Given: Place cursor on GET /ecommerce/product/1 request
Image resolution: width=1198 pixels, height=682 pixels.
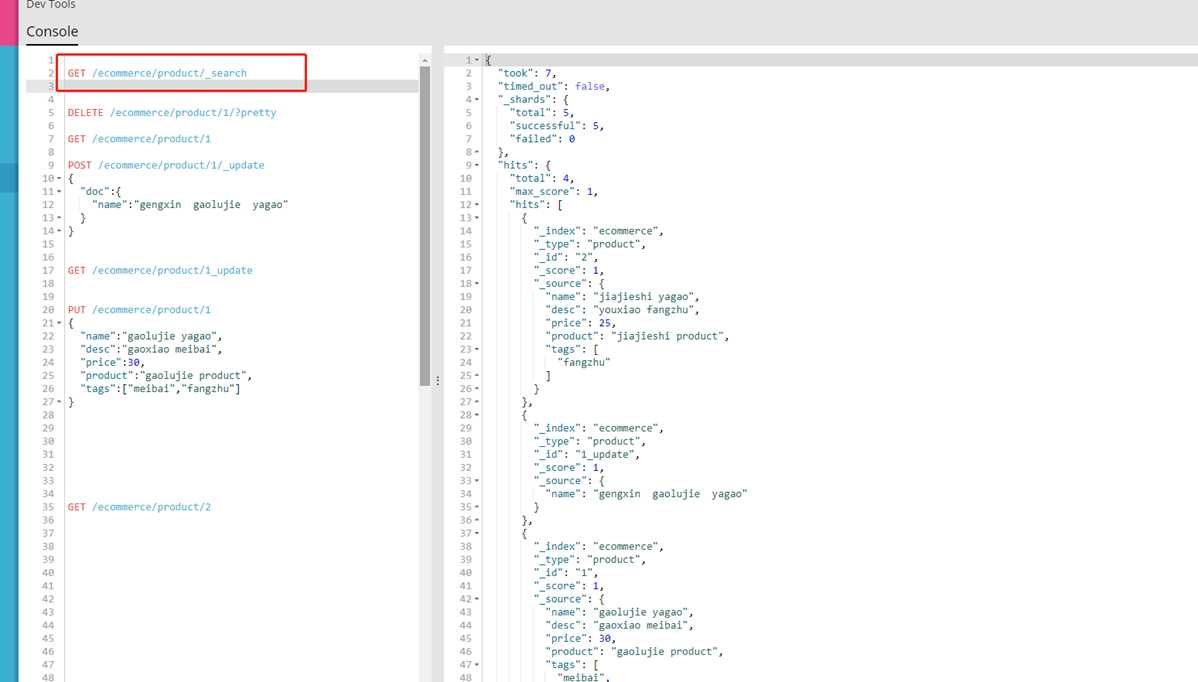Looking at the screenshot, I should [139, 139].
